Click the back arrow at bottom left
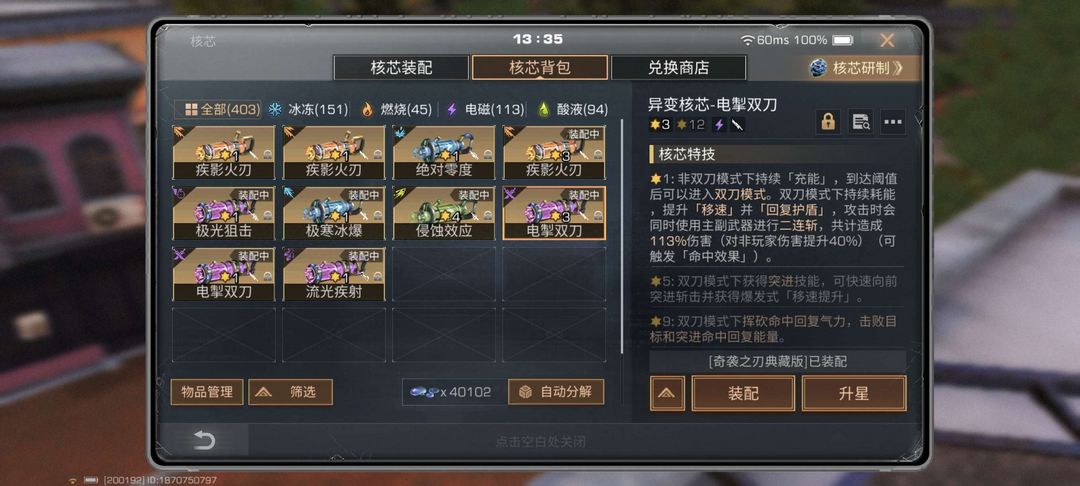The image size is (1080, 486). [x=204, y=441]
